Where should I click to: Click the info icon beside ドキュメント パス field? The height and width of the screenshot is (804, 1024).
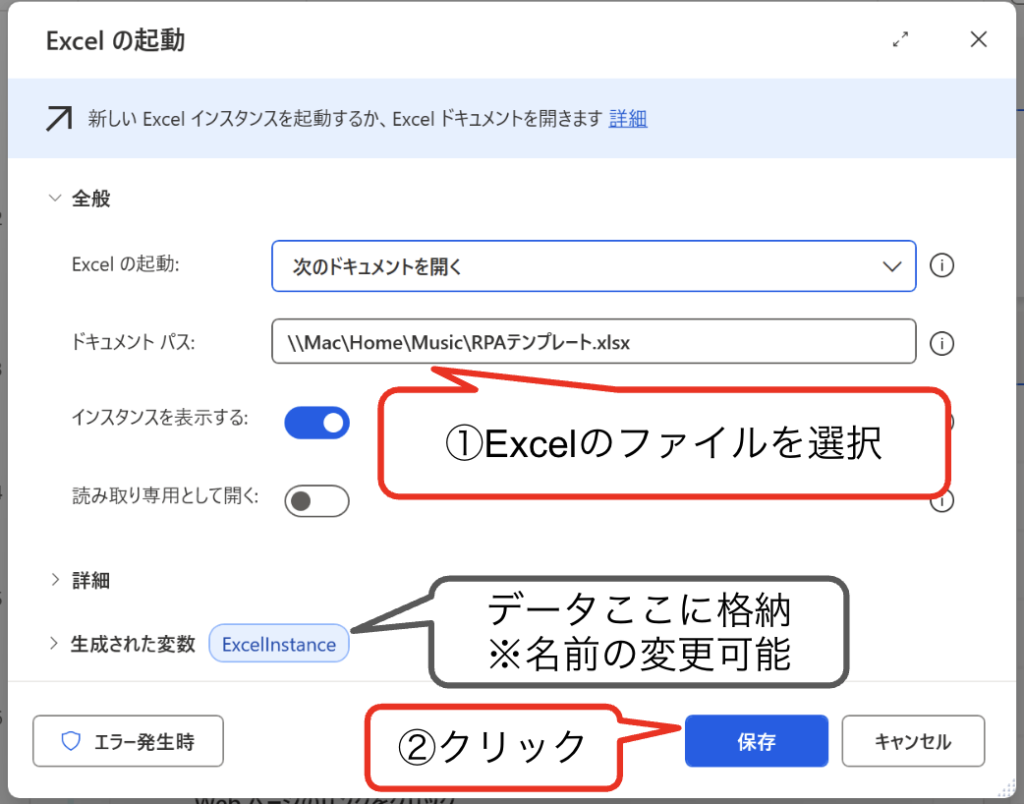(941, 343)
